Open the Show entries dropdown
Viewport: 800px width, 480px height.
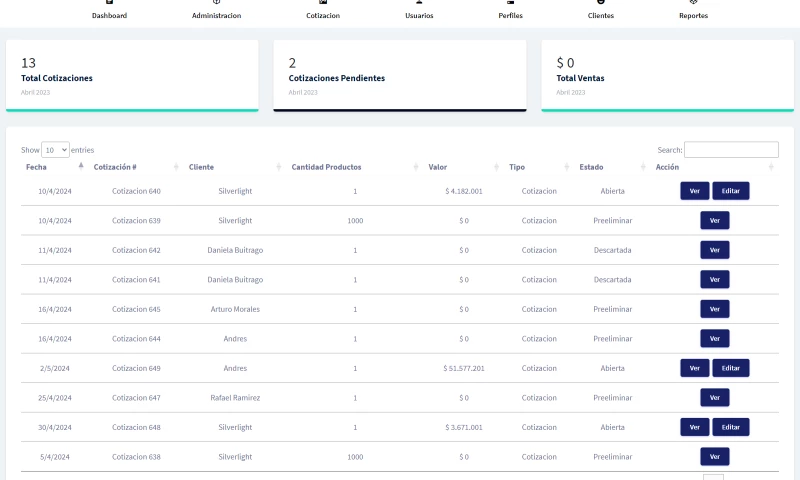55,149
